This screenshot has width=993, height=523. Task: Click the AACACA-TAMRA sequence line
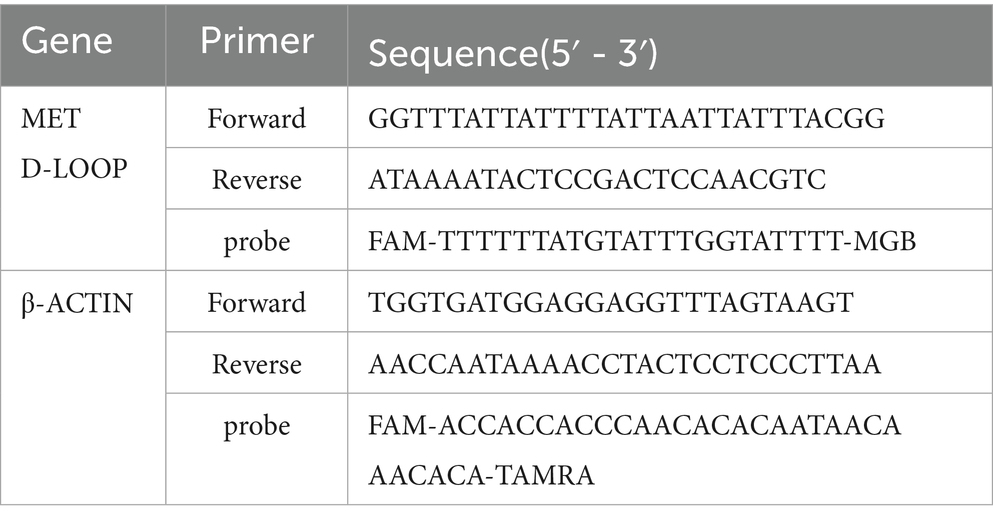point(481,472)
